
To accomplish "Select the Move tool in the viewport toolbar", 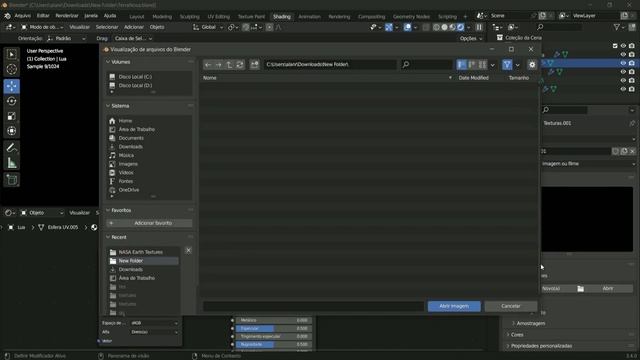I will [x=11, y=86].
